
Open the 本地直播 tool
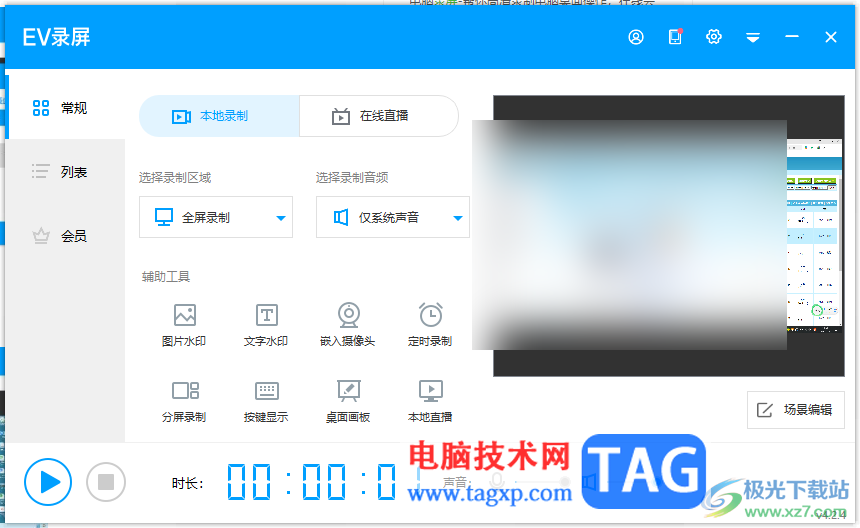(430, 401)
